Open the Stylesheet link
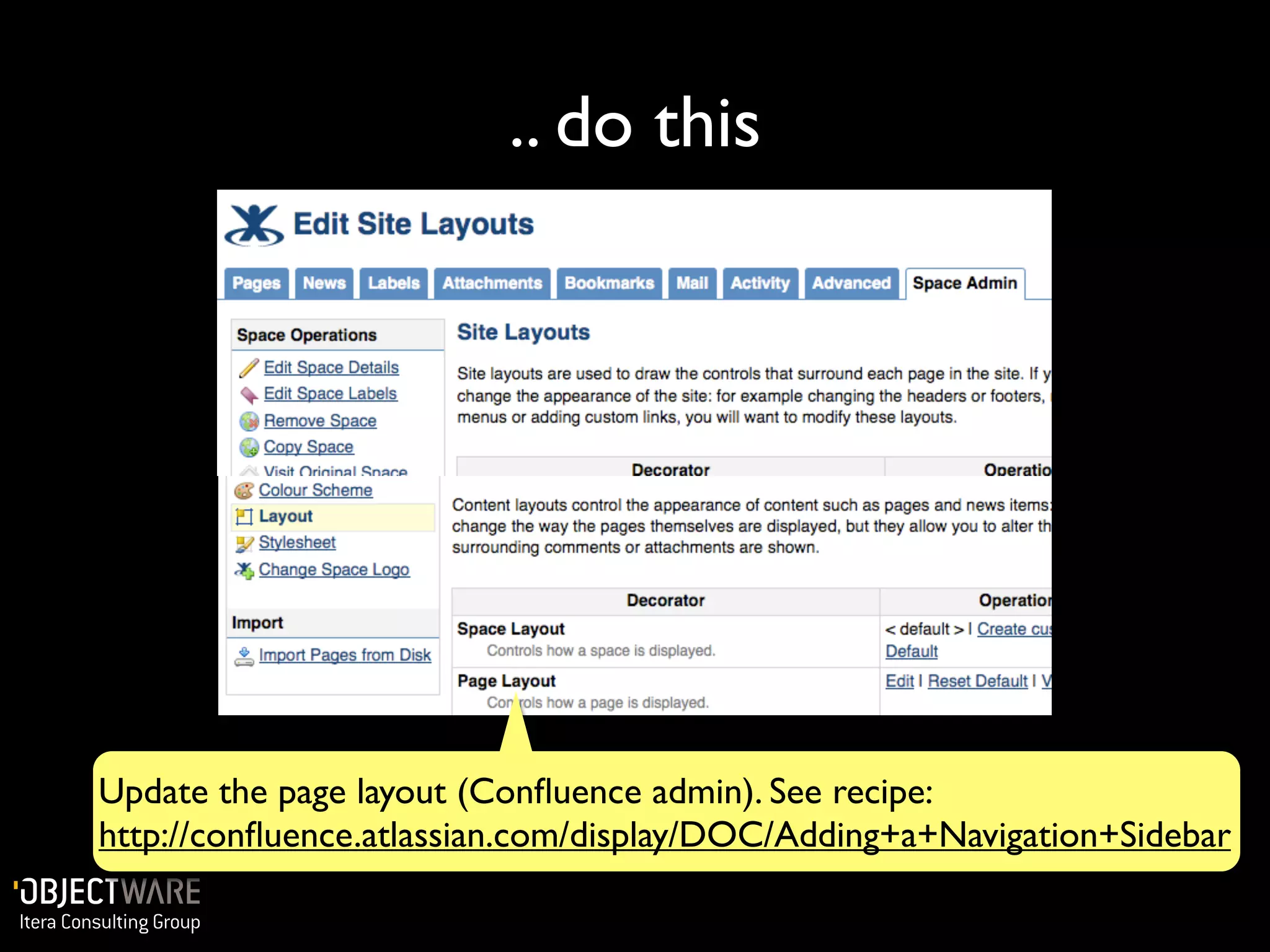 point(297,542)
